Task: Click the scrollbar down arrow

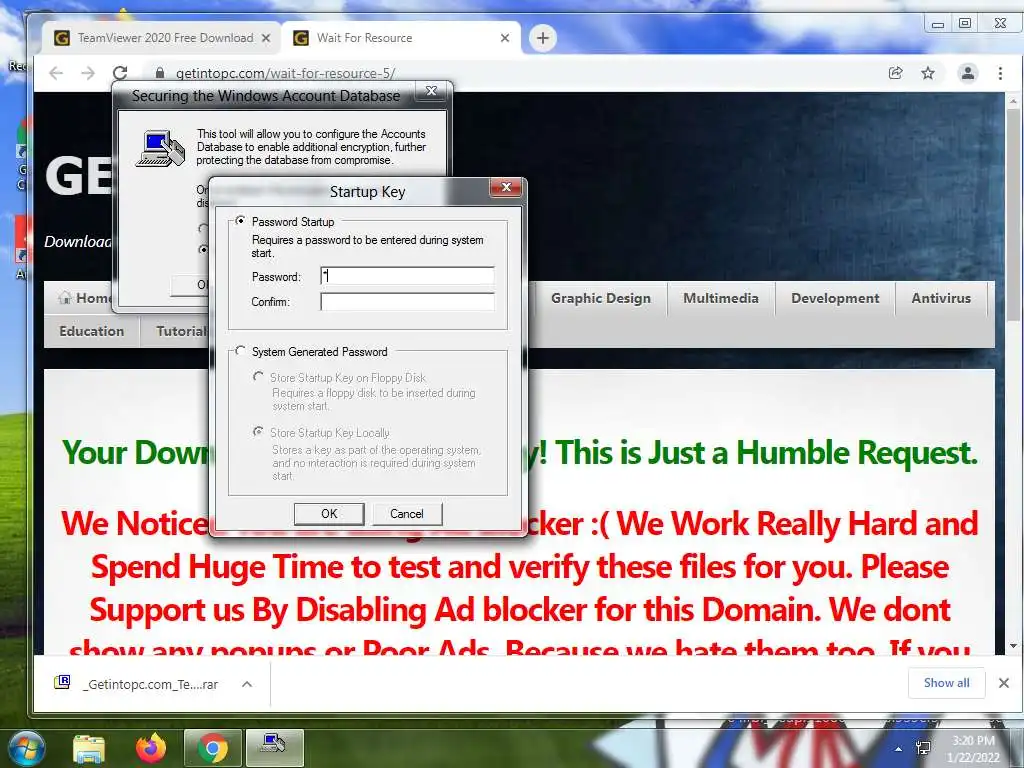Action: pyautogui.click(x=1014, y=647)
